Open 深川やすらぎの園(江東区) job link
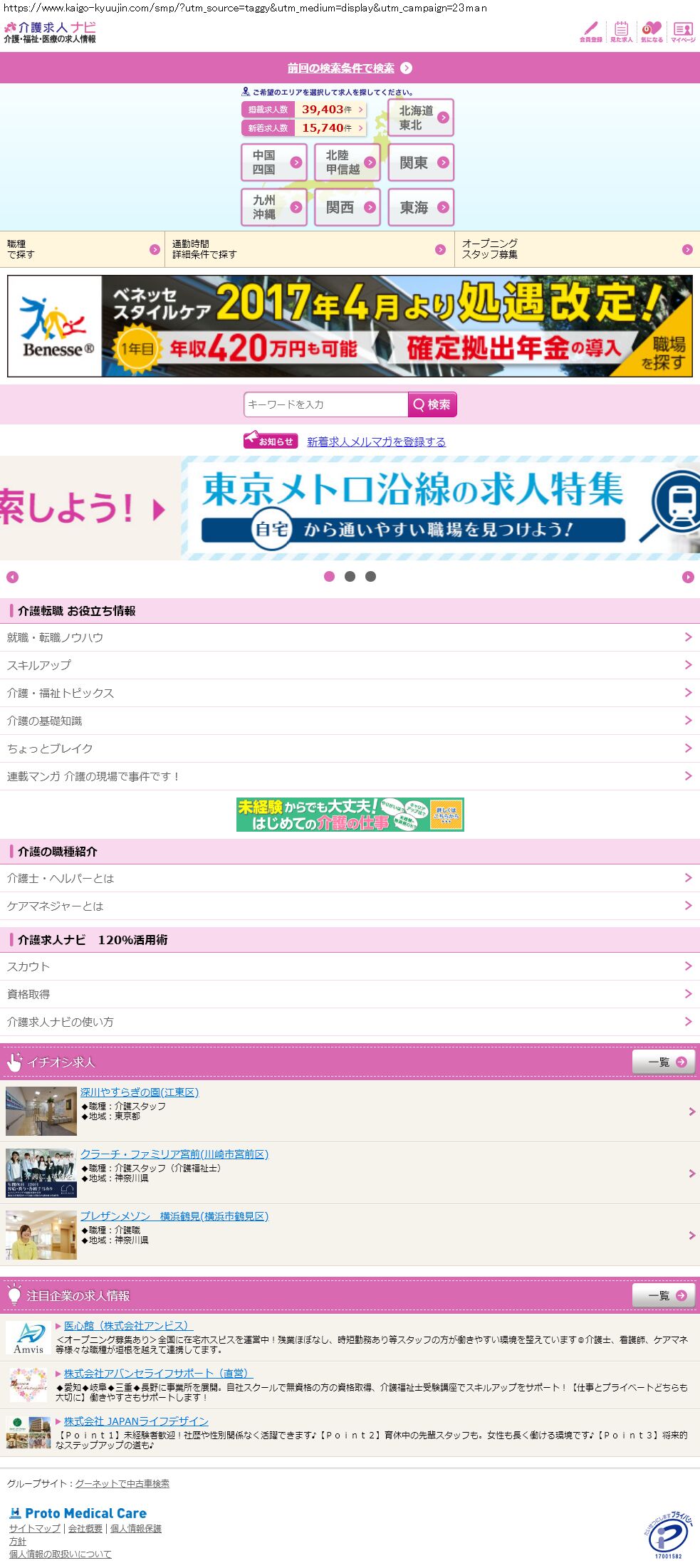This screenshot has height=1568, width=700. tap(140, 1092)
